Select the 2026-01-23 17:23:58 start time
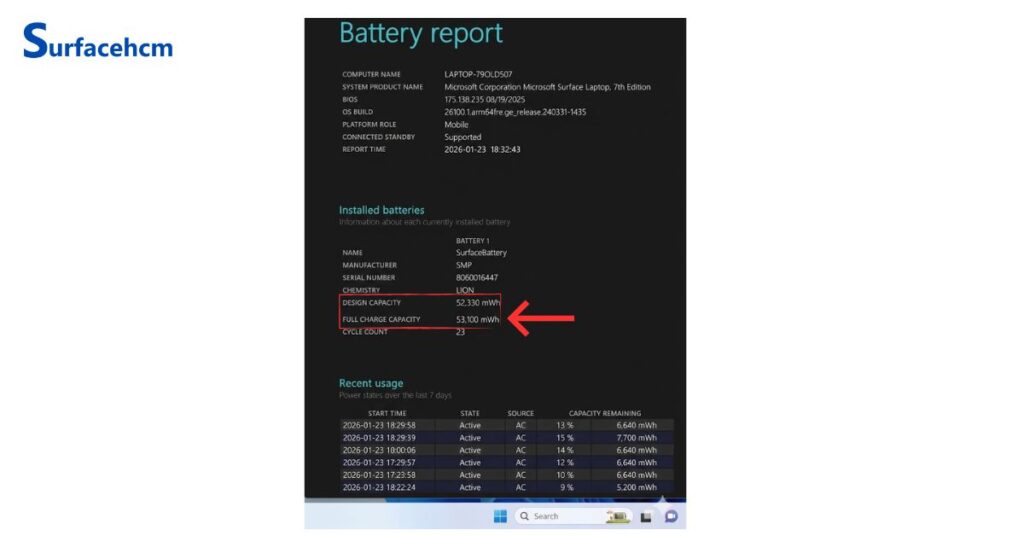 379,475
